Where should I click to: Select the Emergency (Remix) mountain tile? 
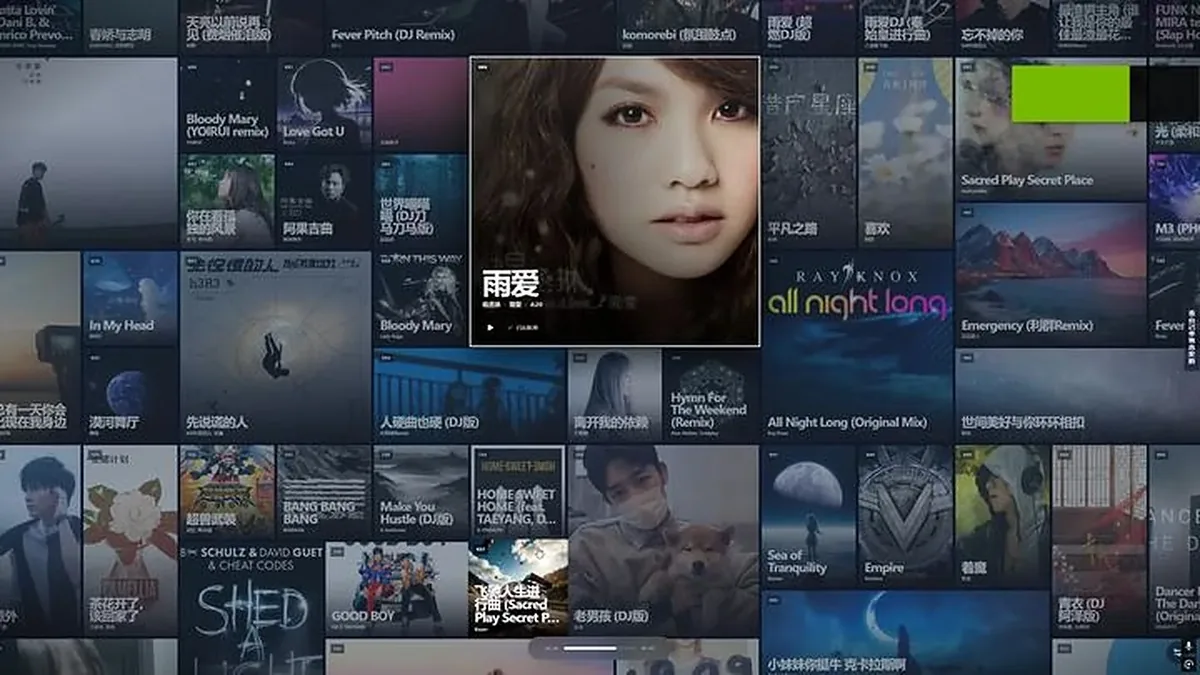[x=1051, y=275]
